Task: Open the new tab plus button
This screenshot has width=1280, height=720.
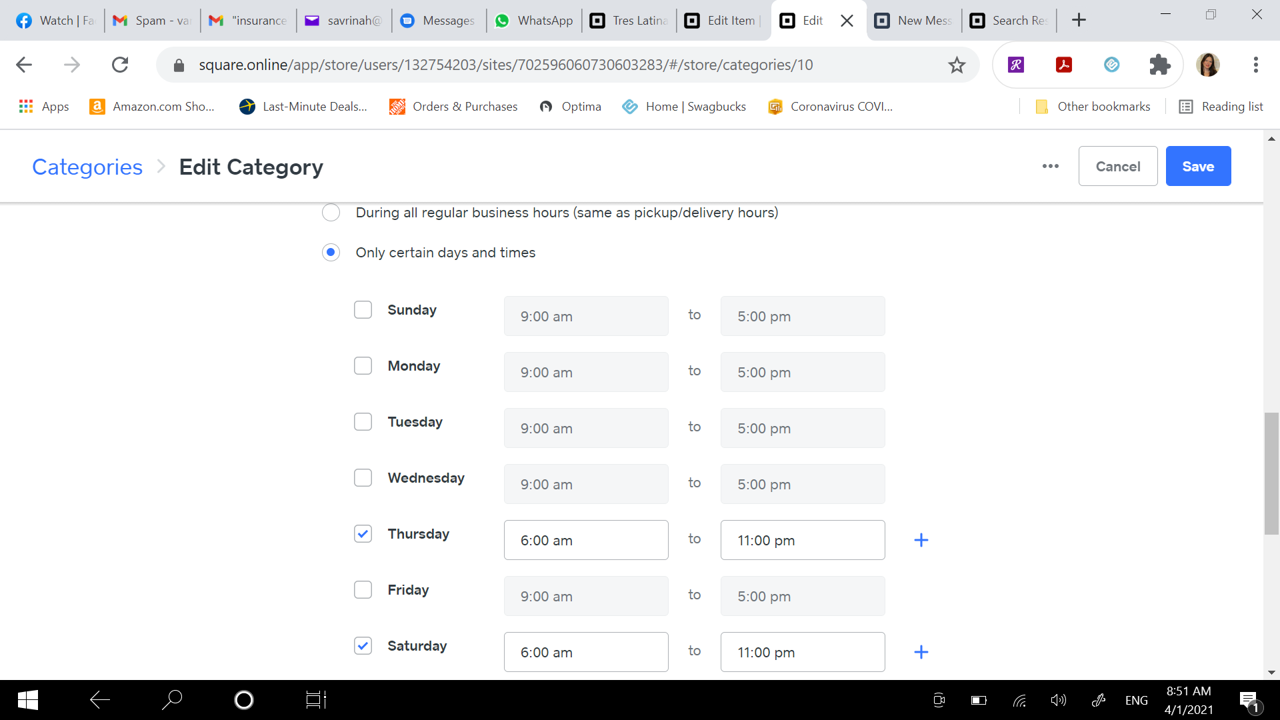Action: click(x=1078, y=20)
